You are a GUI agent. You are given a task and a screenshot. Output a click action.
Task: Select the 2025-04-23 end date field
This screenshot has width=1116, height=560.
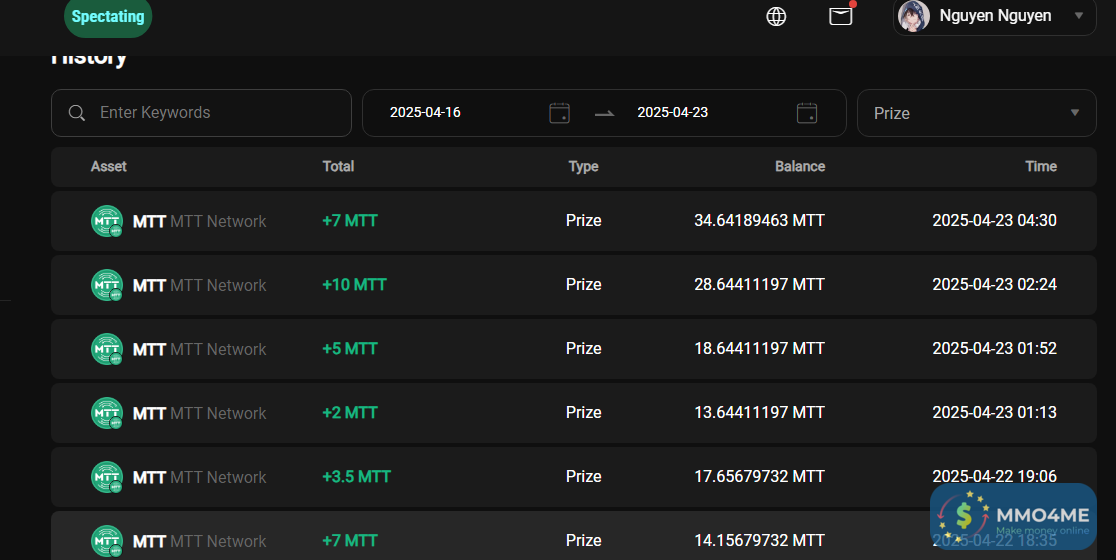coord(672,113)
